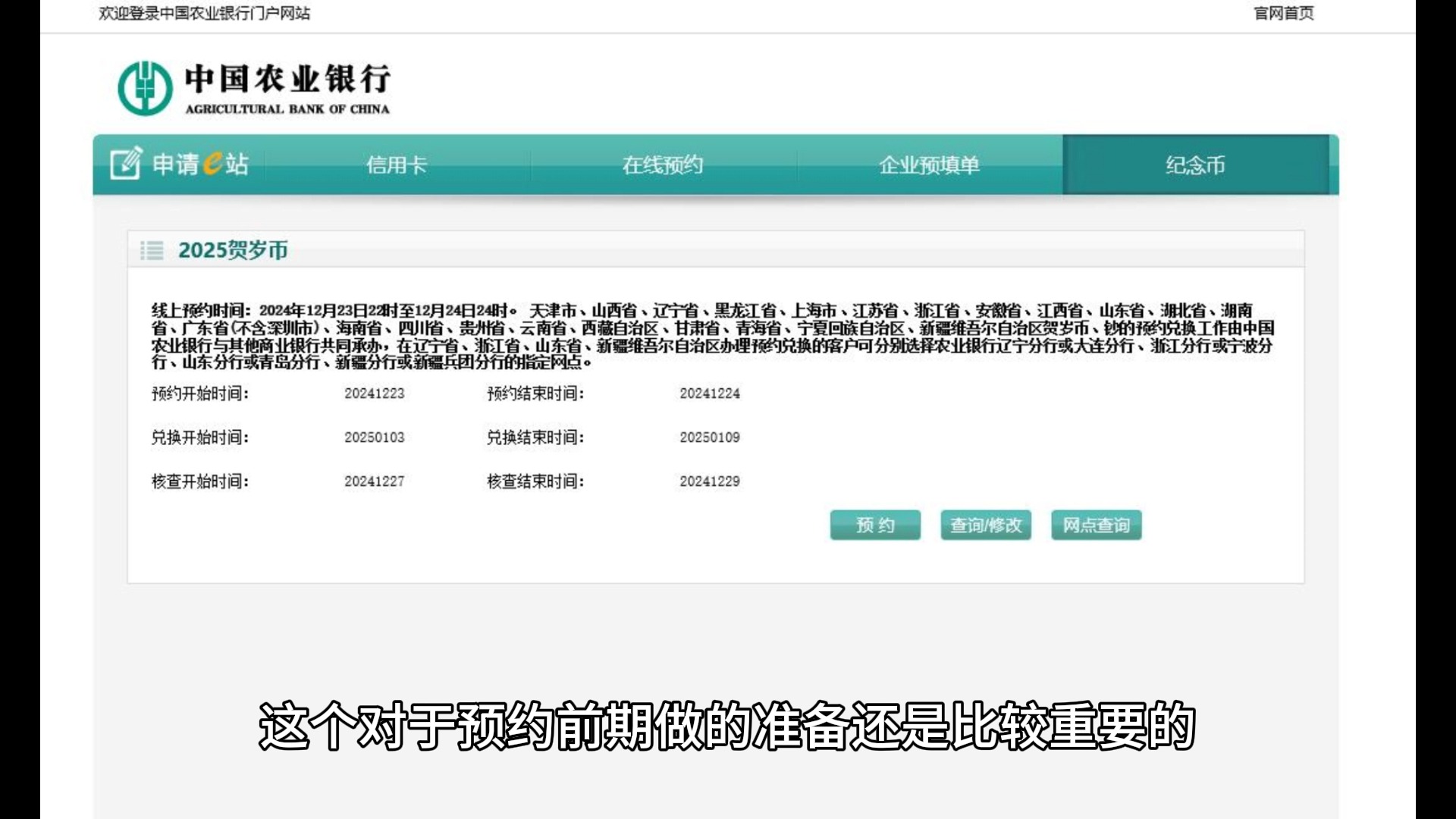This screenshot has width=1456, height=819.
Task: Click the 兑换开始时间 value 20250103
Action: click(x=375, y=438)
